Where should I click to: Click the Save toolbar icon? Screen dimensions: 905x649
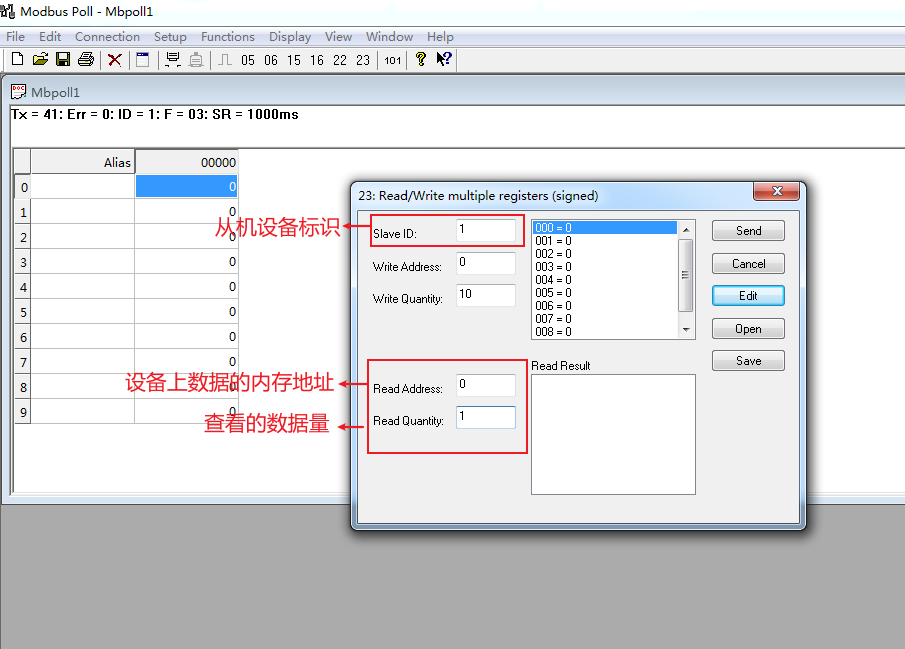63,59
